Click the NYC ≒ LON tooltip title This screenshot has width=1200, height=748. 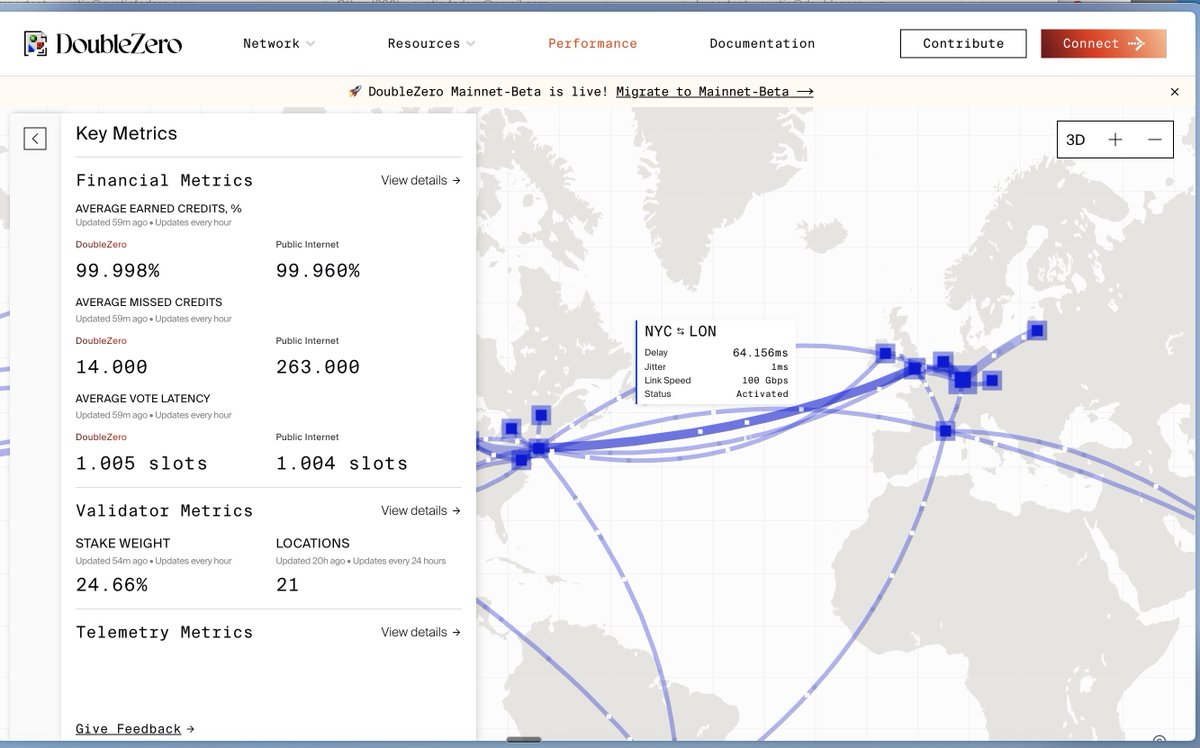coord(680,332)
